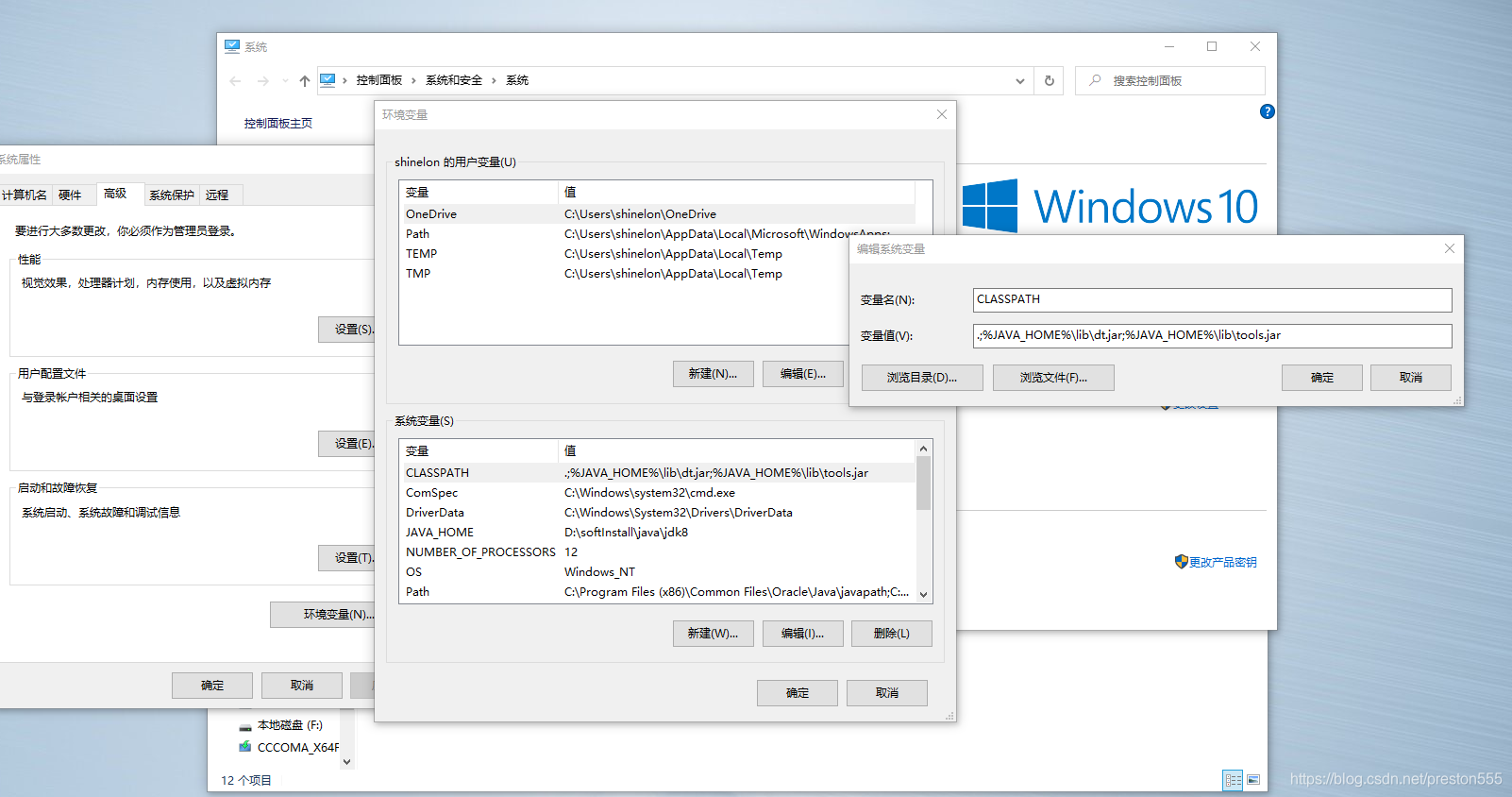Click the search magnifier icon
Image resolution: width=1512 pixels, height=797 pixels.
click(1095, 80)
